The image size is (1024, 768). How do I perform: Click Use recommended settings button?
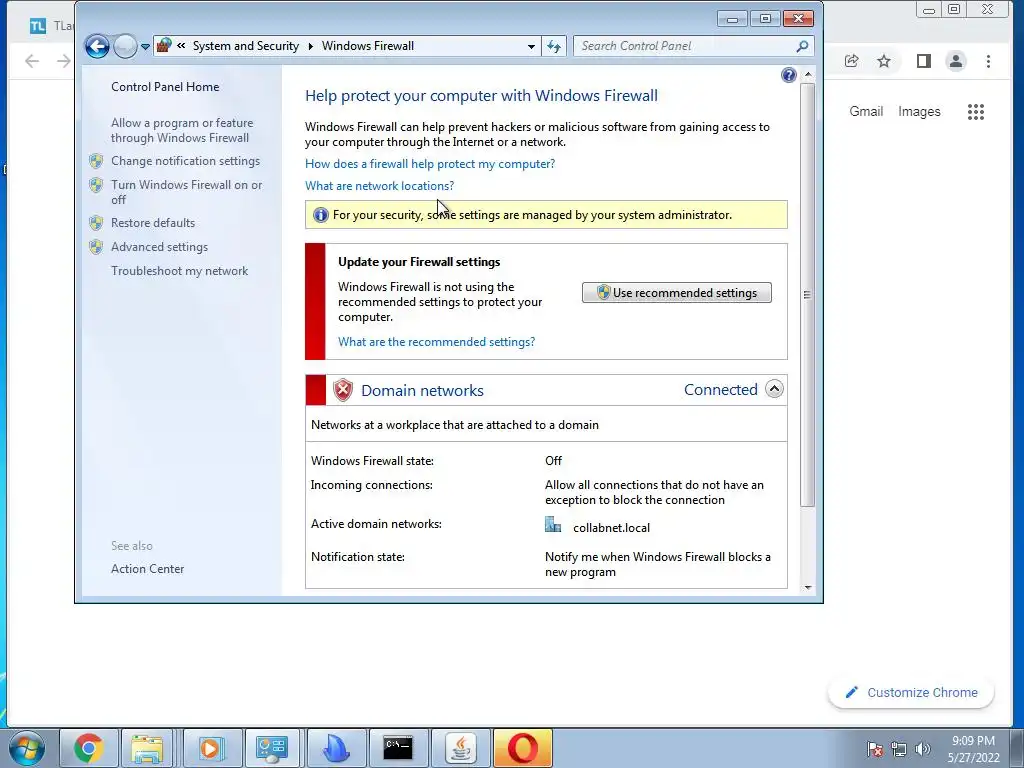pos(677,293)
